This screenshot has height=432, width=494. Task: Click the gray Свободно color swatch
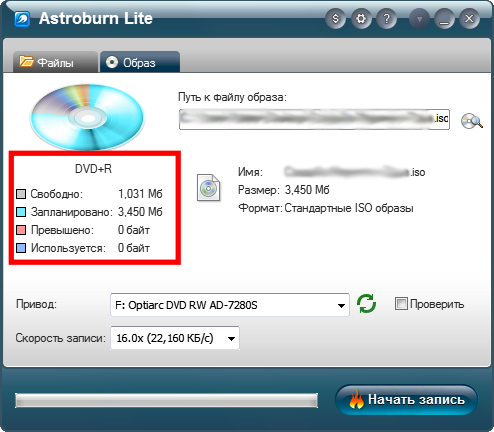pos(21,194)
